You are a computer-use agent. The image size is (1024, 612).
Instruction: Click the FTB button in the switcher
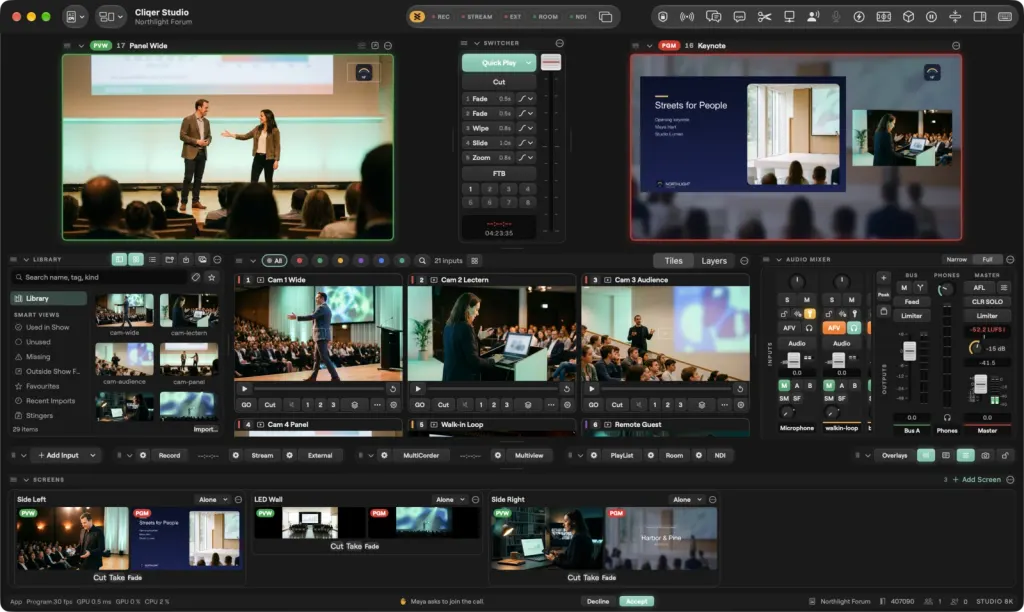tap(499, 174)
